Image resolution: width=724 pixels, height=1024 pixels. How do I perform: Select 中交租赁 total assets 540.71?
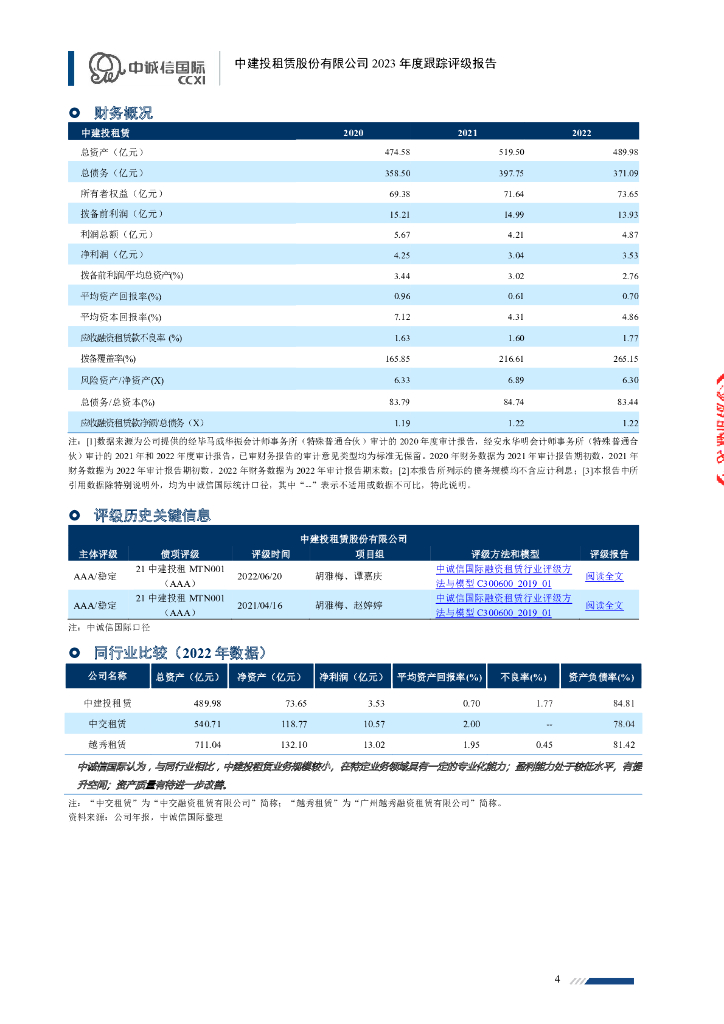tap(208, 724)
